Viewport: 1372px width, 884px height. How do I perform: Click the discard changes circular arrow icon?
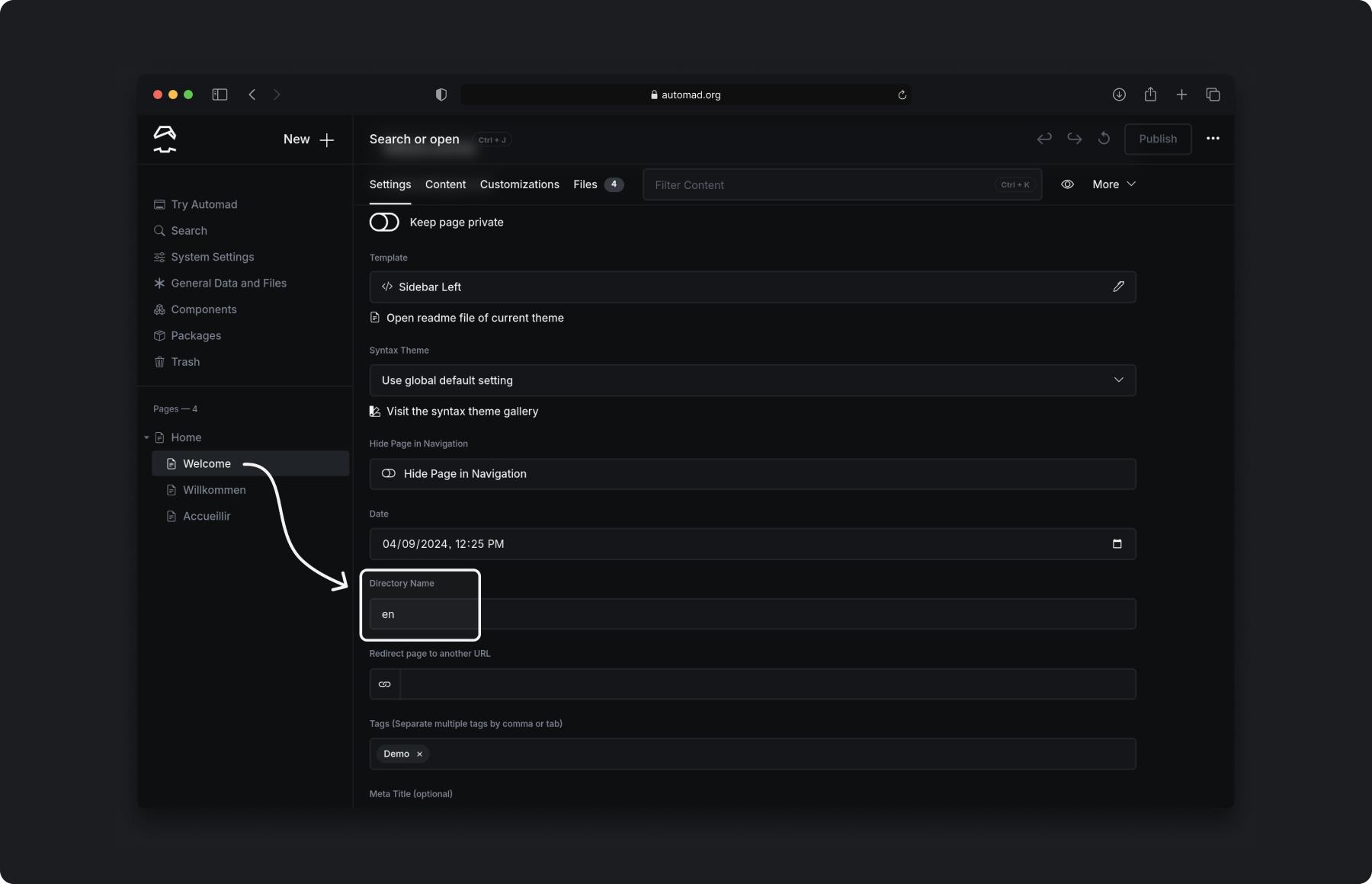[1104, 139]
